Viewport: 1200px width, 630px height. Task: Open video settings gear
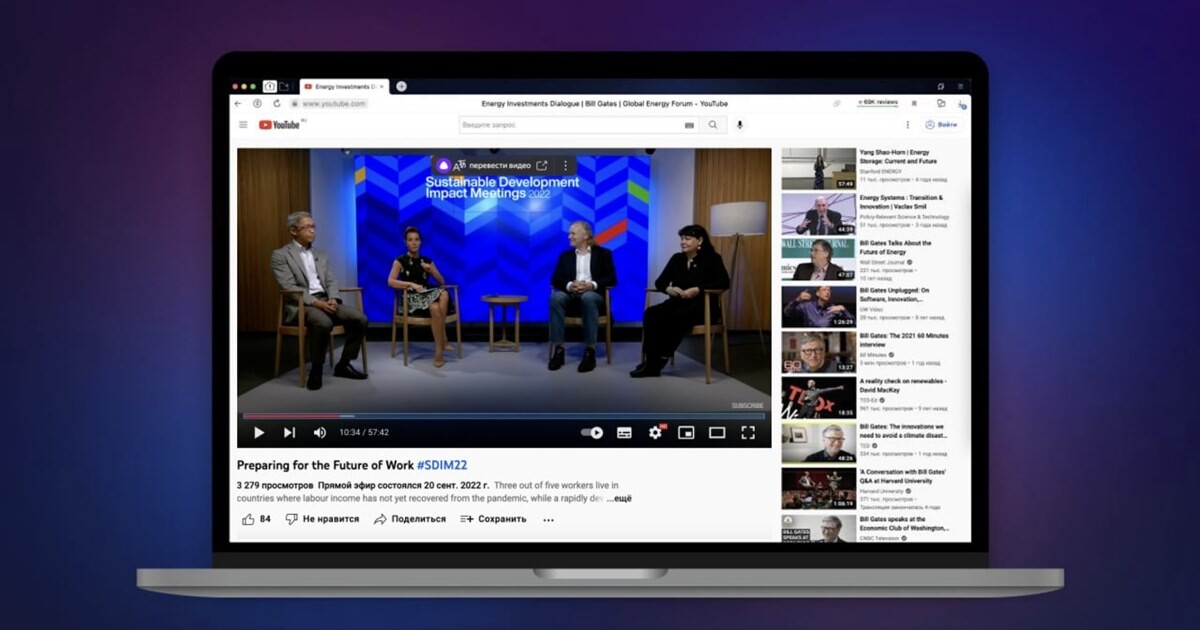pos(655,433)
